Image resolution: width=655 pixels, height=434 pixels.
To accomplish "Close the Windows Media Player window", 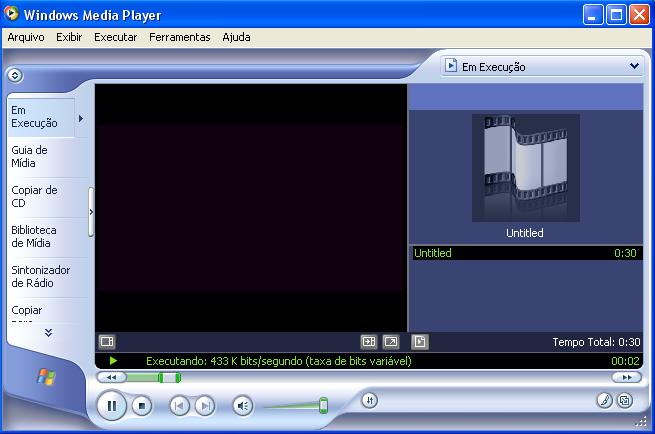I will 639,15.
